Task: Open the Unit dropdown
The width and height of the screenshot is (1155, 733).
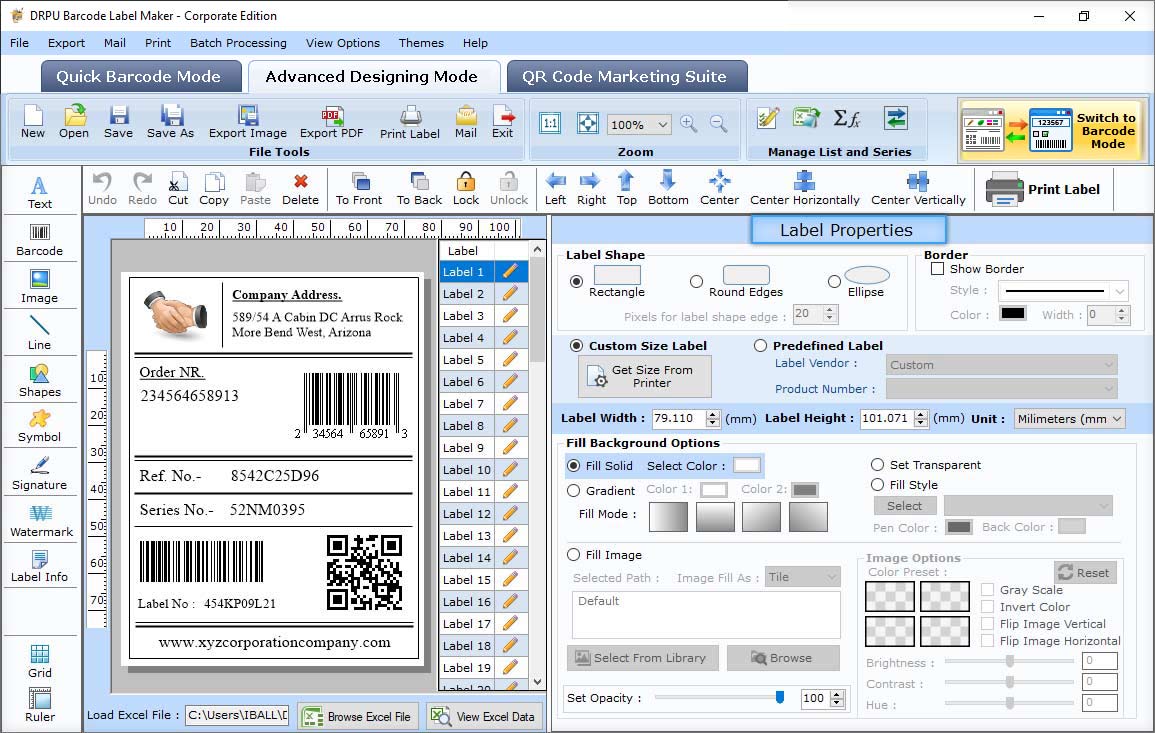Action: tap(1070, 418)
